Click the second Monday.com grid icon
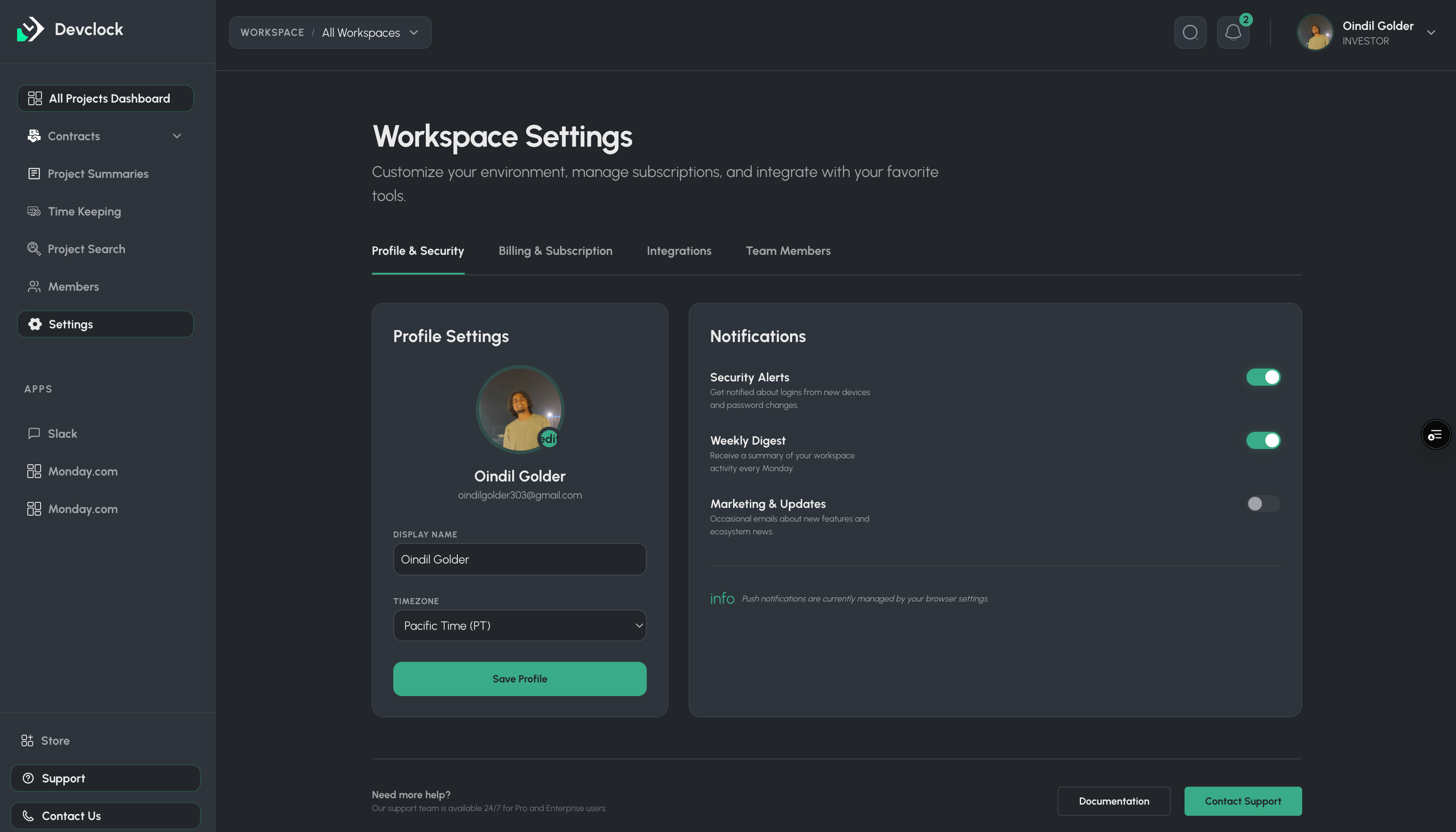Image resolution: width=1456 pixels, height=832 pixels. (x=34, y=509)
